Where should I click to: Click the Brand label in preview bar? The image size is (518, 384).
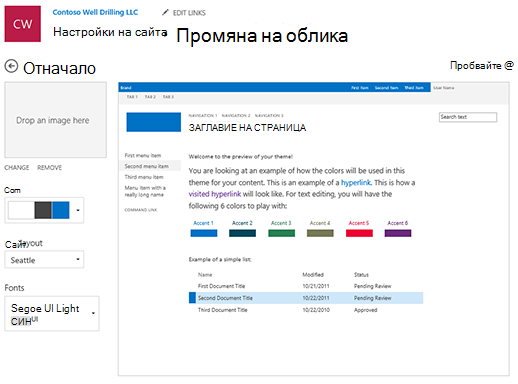tap(126, 88)
